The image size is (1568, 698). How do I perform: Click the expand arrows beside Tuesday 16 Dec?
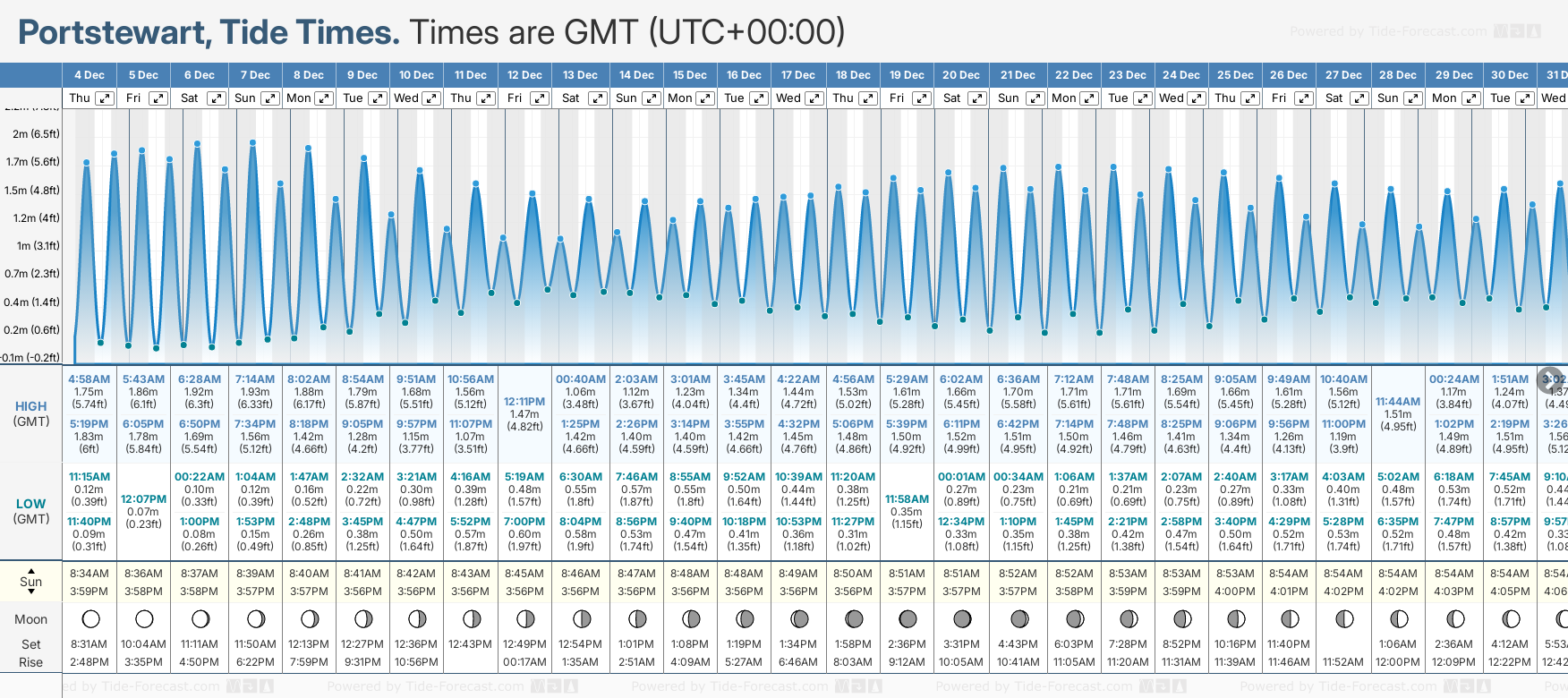tap(758, 98)
